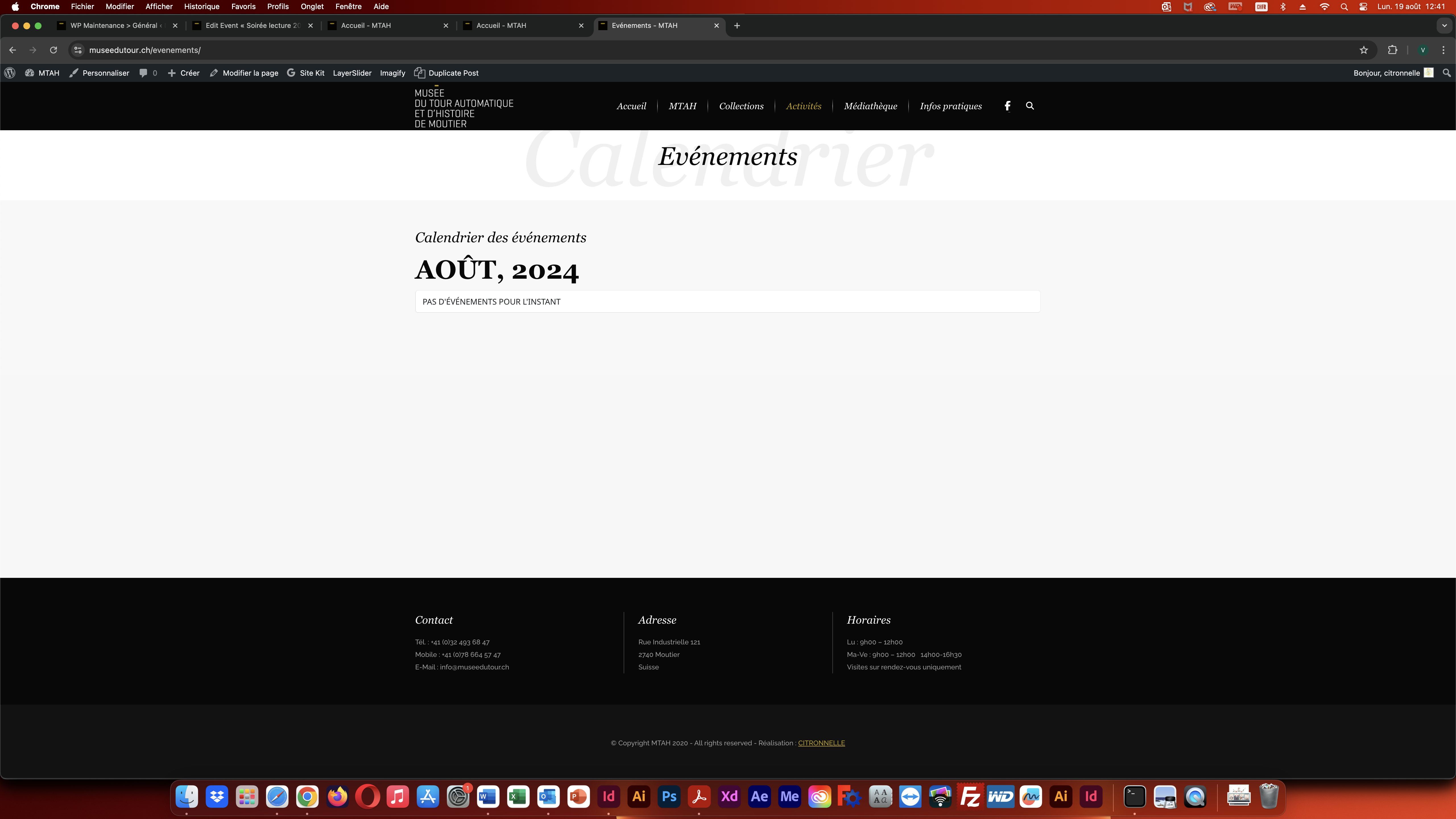Open the Imagify admin bar menu
The height and width of the screenshot is (819, 1456).
(x=392, y=73)
